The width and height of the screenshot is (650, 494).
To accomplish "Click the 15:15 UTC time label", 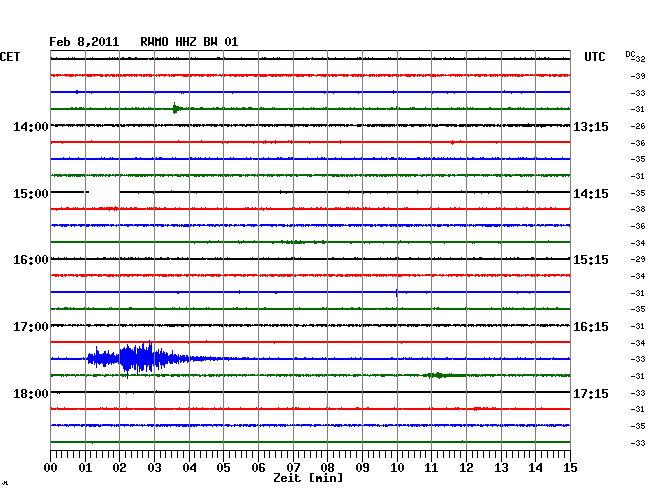I will [591, 260].
